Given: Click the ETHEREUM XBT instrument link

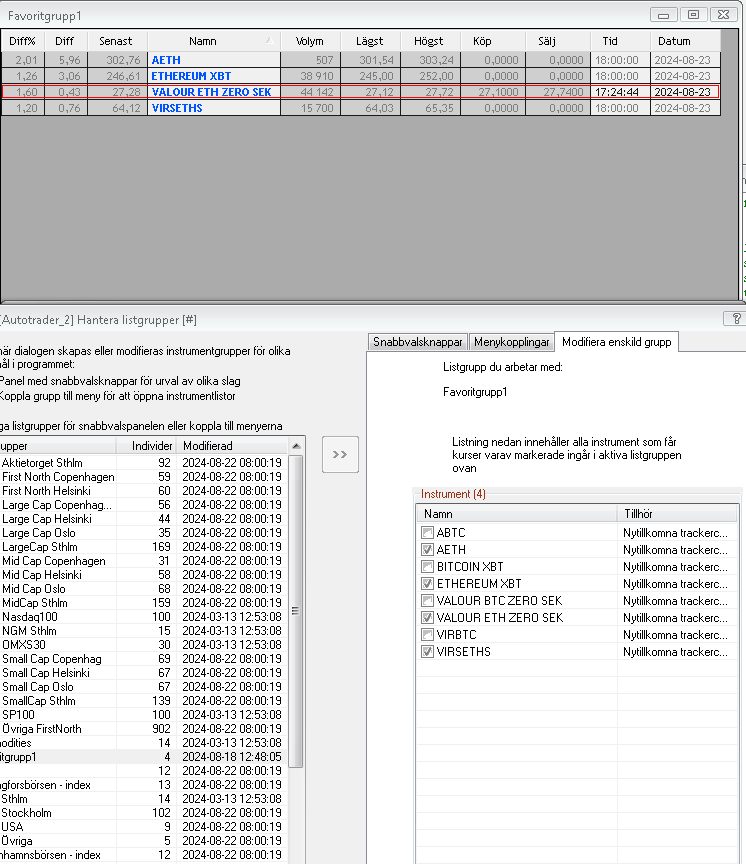Looking at the screenshot, I should pos(191,76).
